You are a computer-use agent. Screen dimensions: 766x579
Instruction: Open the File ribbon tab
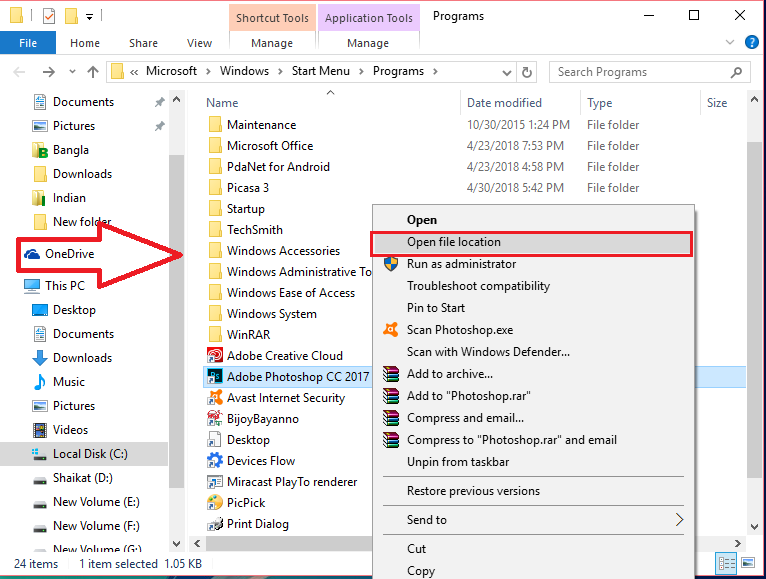pyautogui.click(x=28, y=43)
